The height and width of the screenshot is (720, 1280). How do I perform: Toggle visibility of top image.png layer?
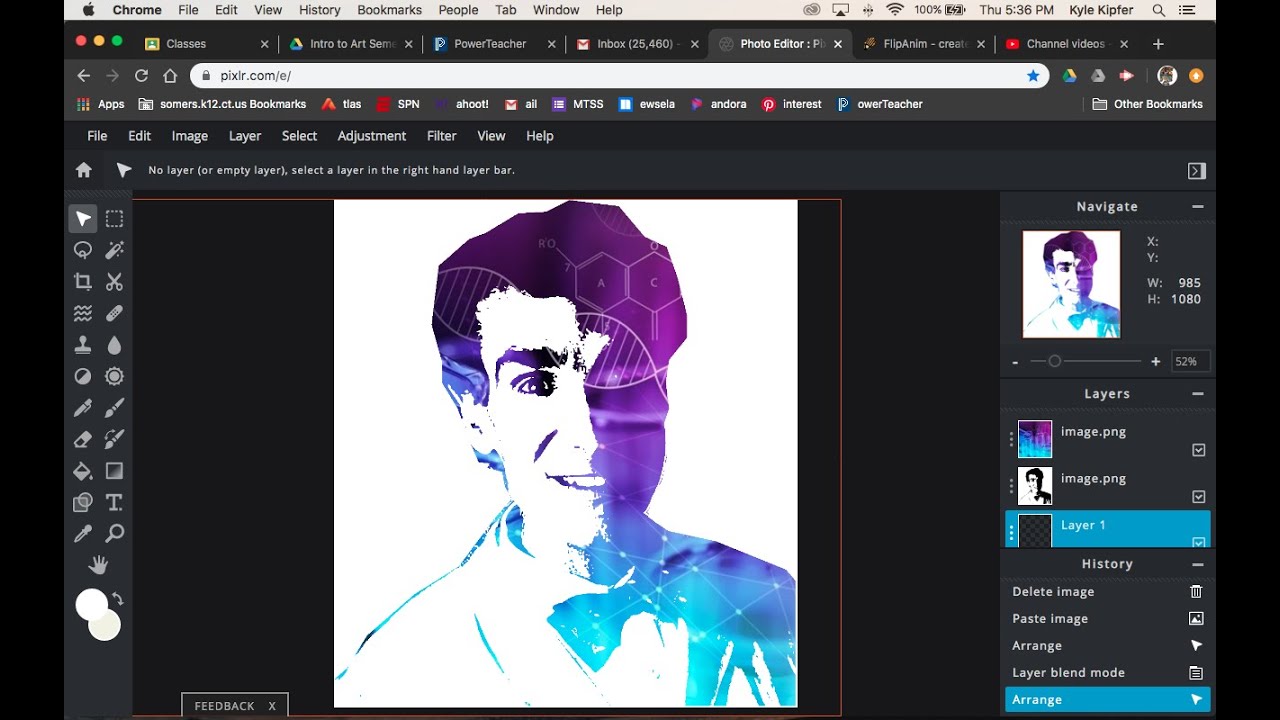click(x=1198, y=450)
